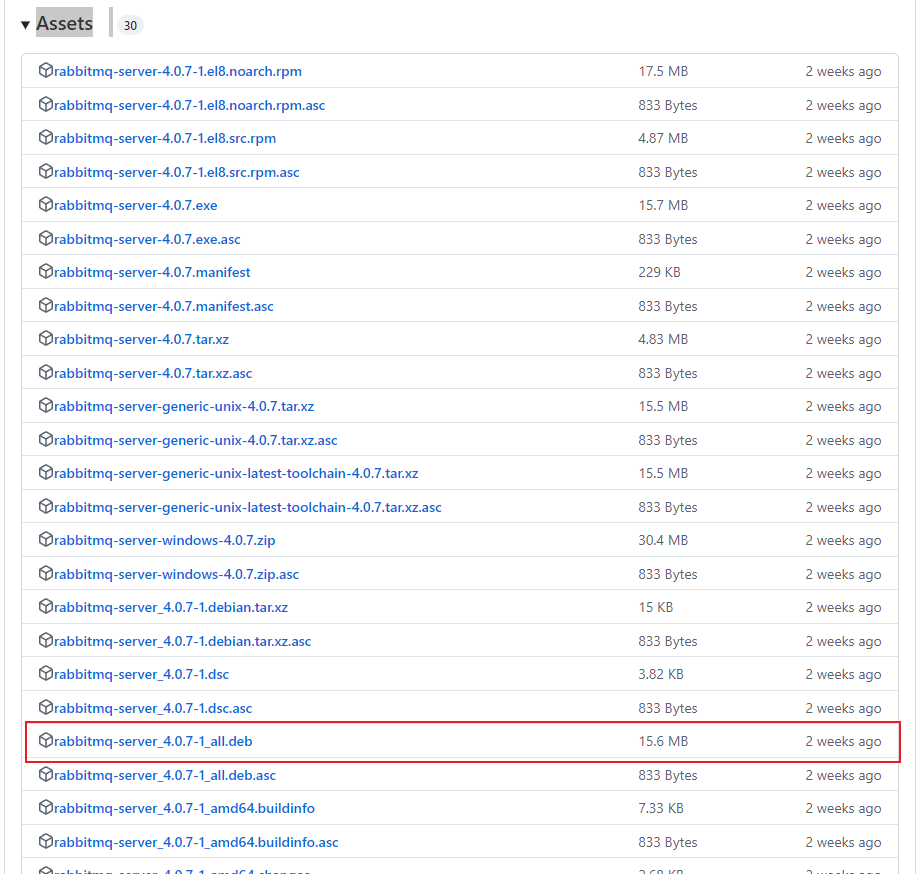Click package icon beside rabbitmq-server-4.0.7-1.el8.noarch.rpm

pyautogui.click(x=46, y=71)
